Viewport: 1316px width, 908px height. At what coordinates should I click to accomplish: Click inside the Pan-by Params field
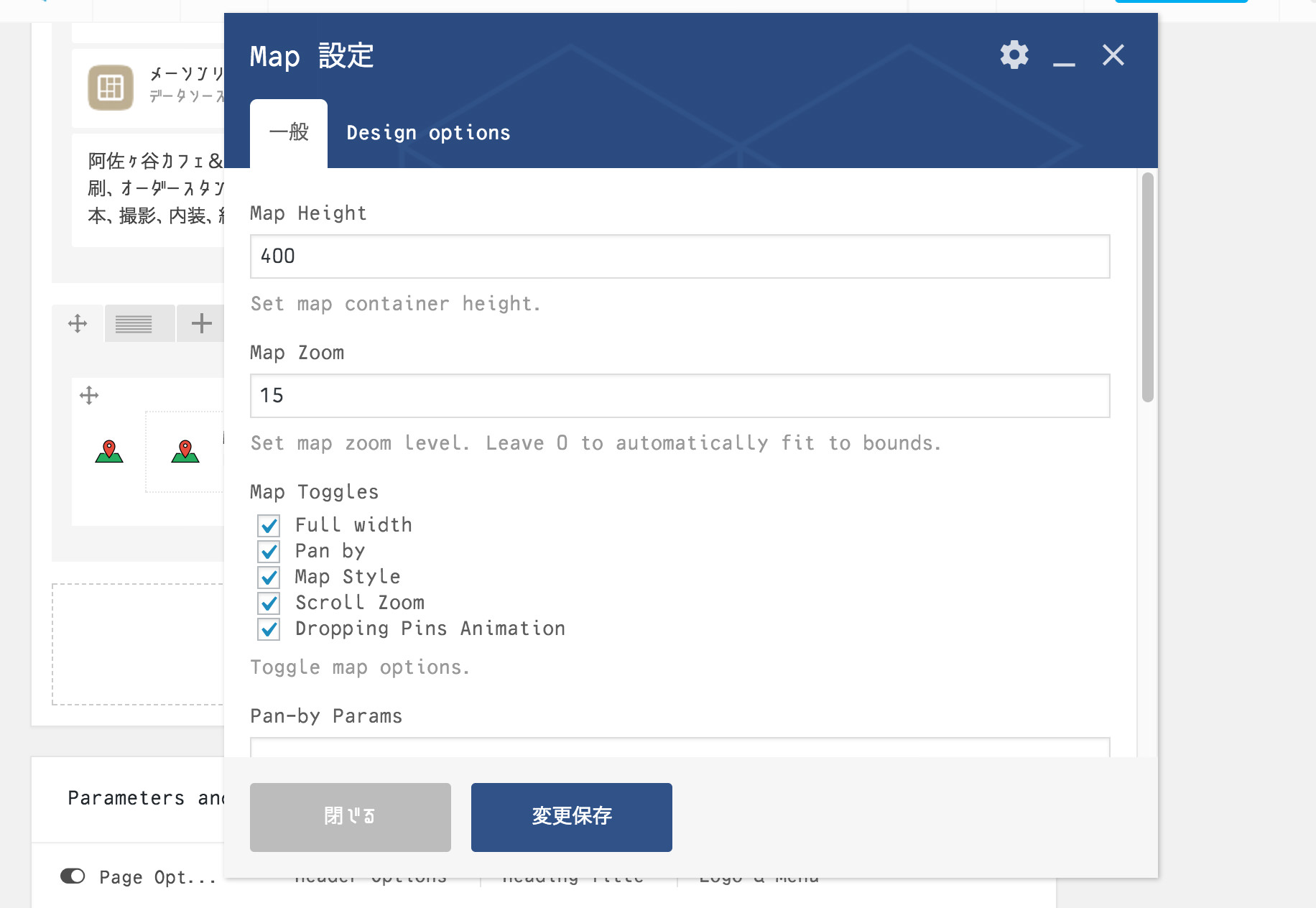click(x=680, y=748)
